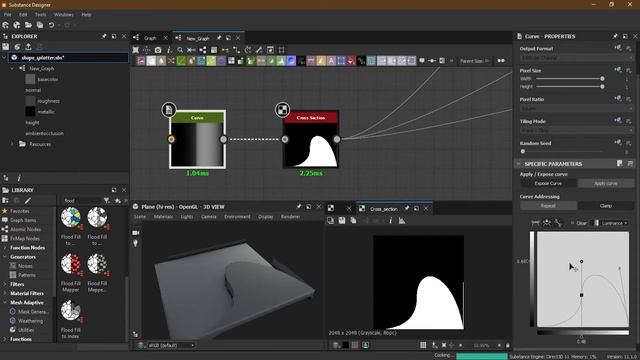Switch to the Graph tab

(x=150, y=38)
